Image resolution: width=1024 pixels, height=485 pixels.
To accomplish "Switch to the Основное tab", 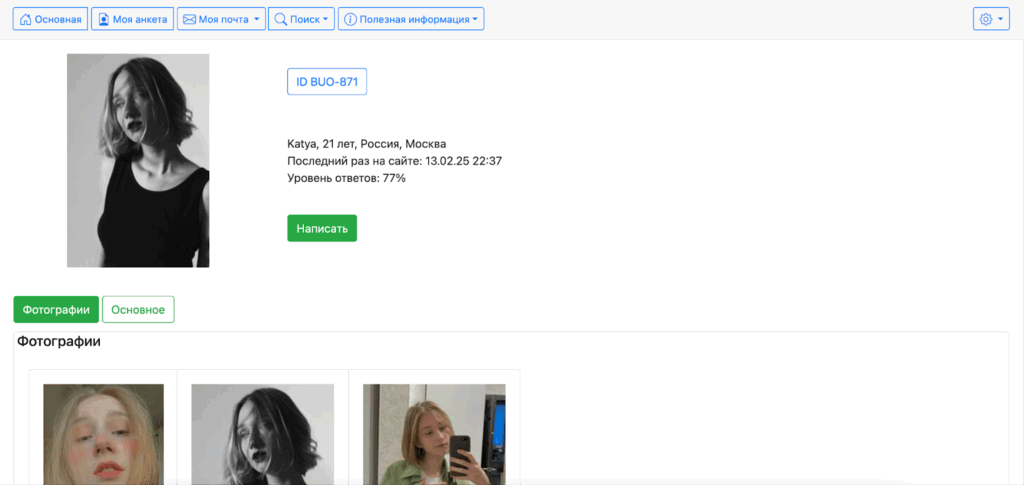I will click(x=138, y=310).
